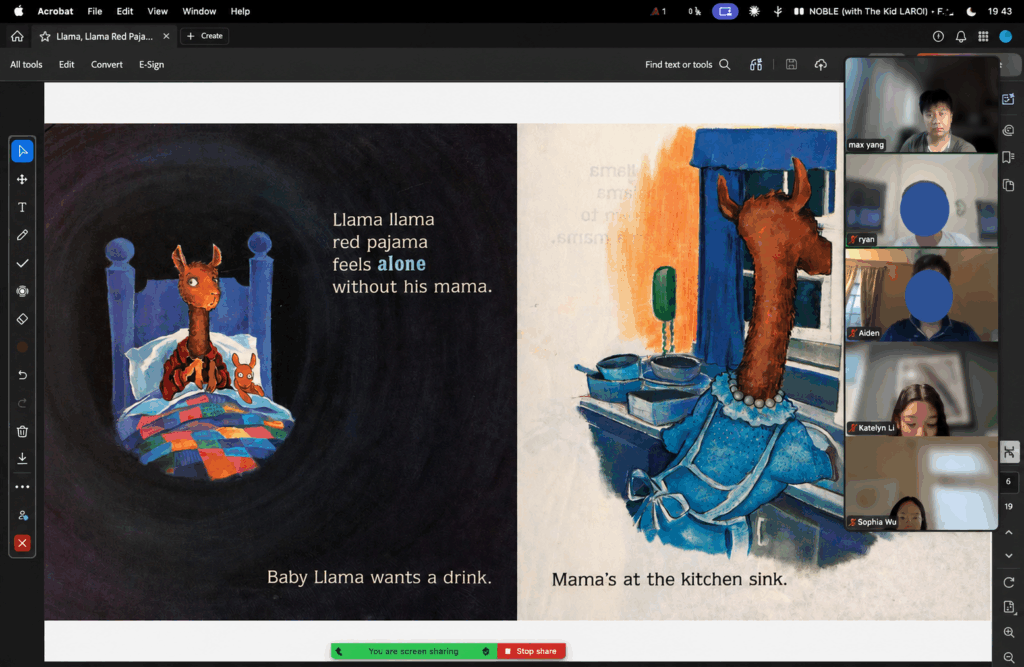
Task: Open the Apple menu
Action: [x=18, y=11]
